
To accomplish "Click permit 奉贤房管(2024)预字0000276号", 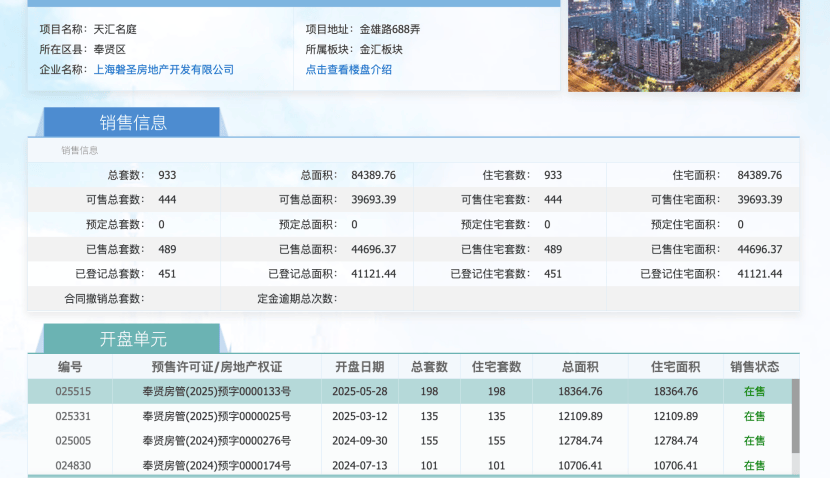I will 217,440.
